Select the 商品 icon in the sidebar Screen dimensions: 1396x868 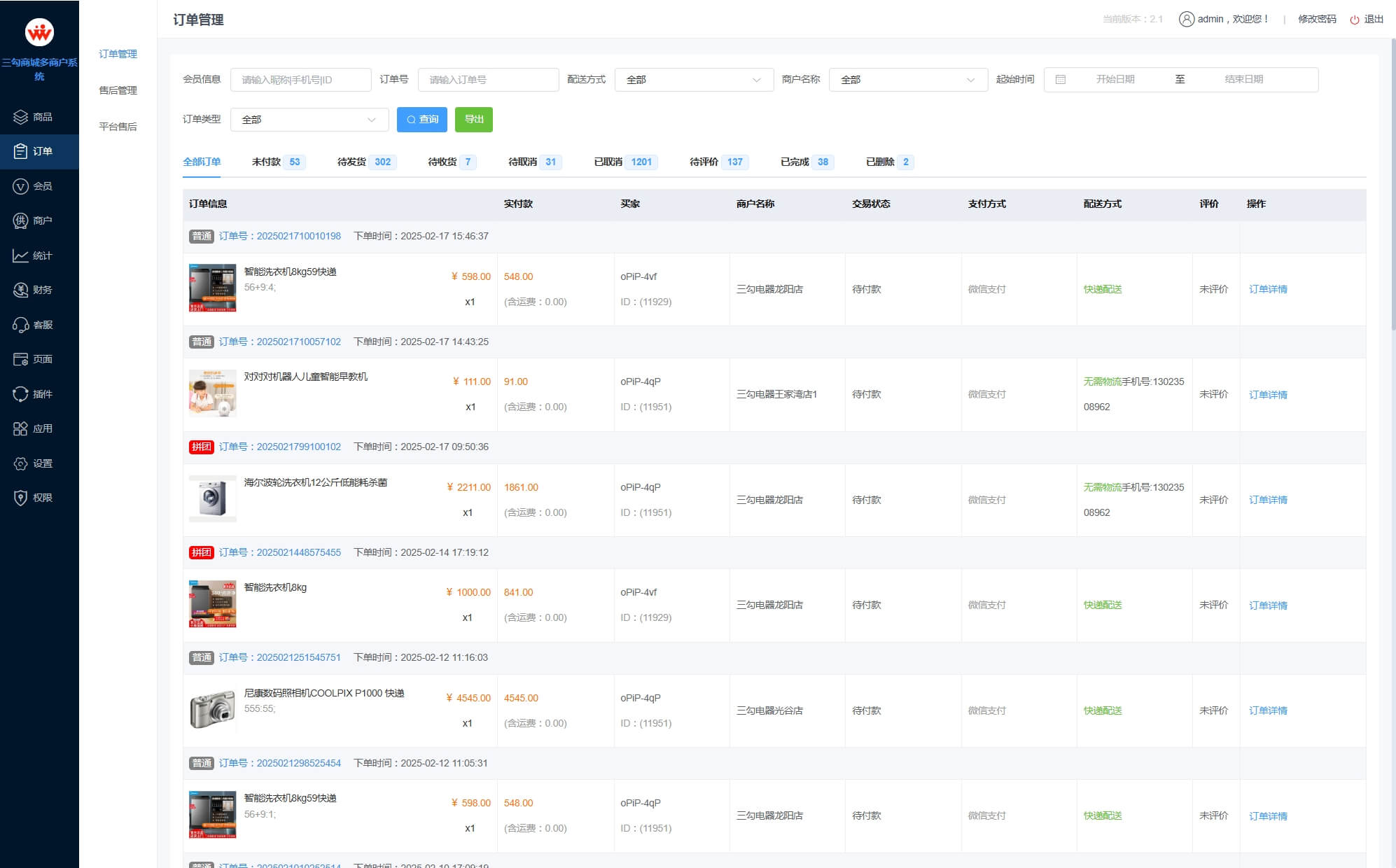coord(39,117)
